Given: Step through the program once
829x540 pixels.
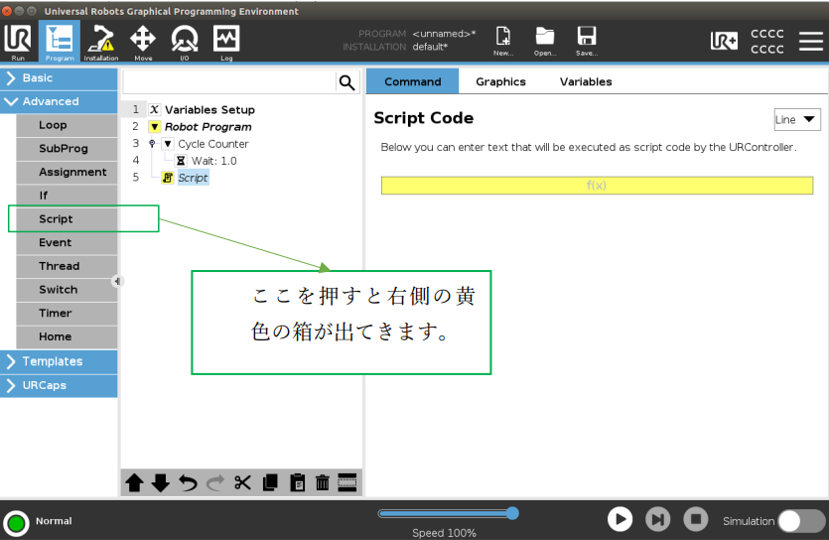Looking at the screenshot, I should click(x=658, y=519).
